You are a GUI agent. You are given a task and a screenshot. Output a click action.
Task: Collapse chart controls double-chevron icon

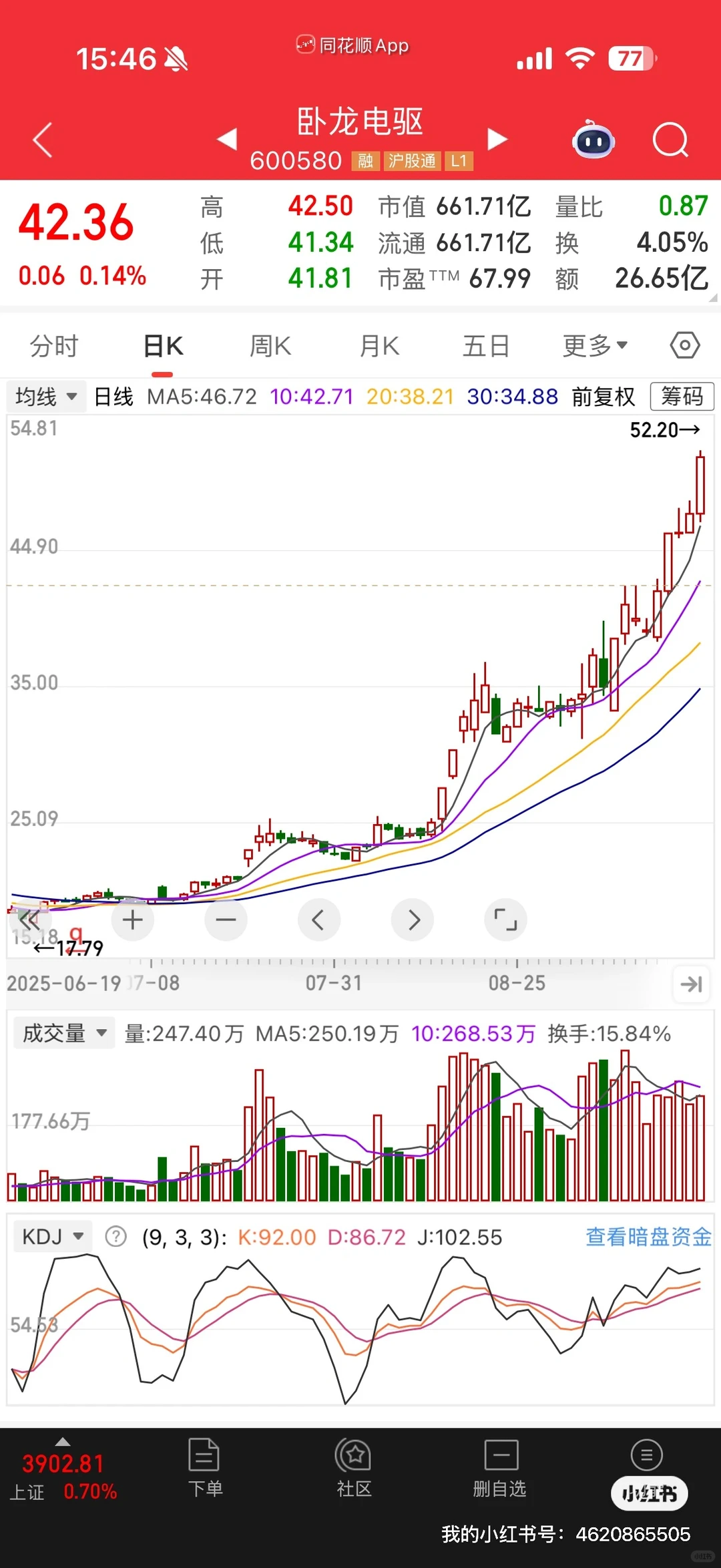[29, 920]
